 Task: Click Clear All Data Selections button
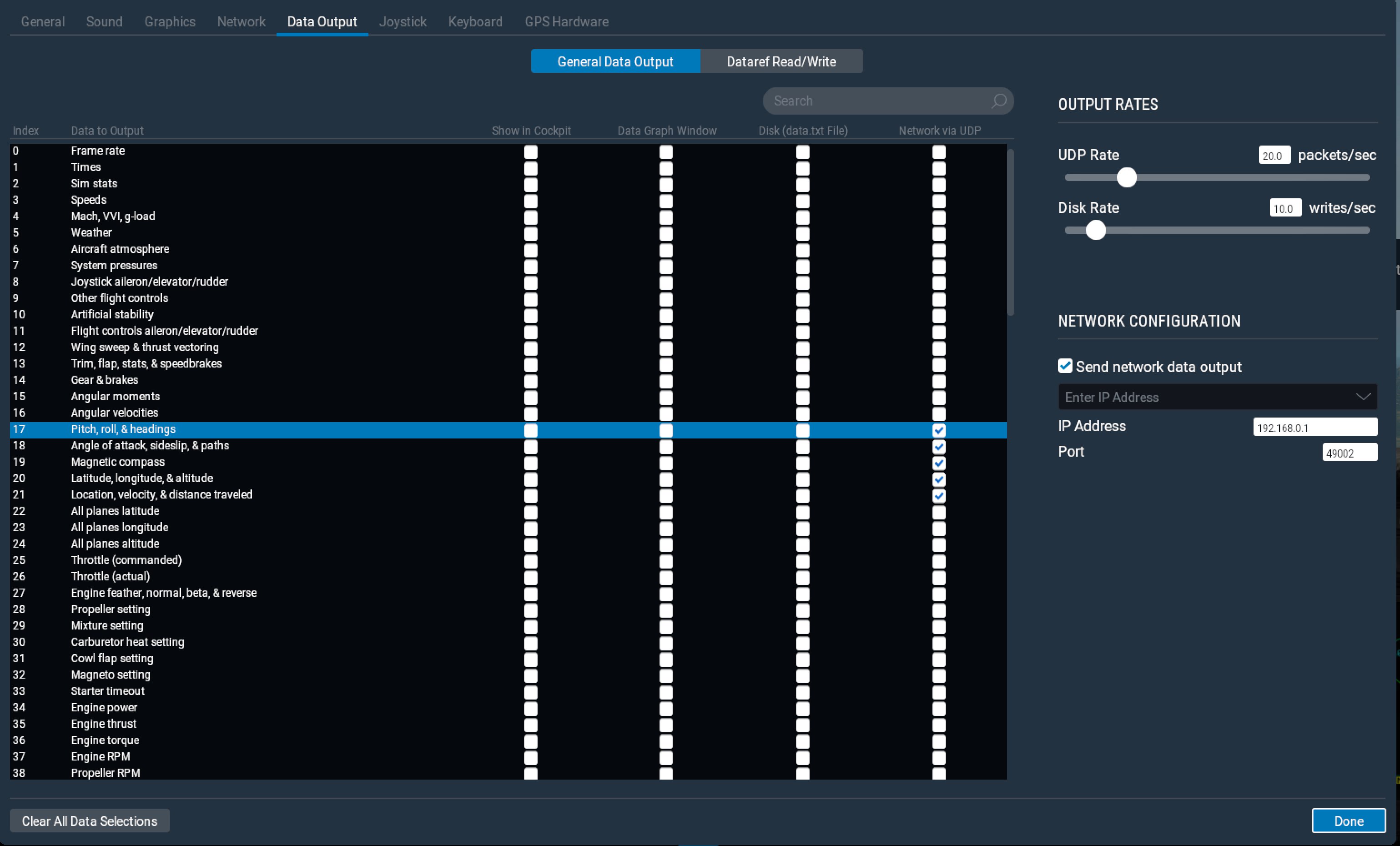(x=89, y=821)
